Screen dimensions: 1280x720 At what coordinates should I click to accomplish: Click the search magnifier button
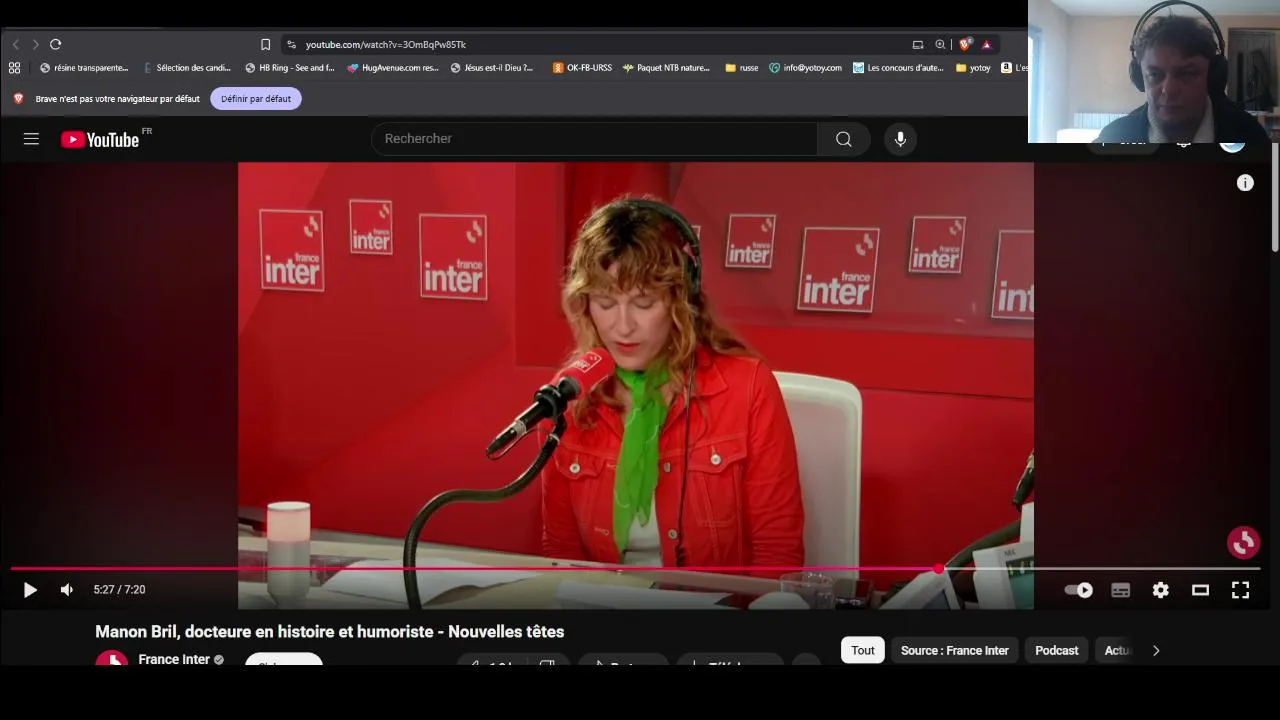[844, 139]
